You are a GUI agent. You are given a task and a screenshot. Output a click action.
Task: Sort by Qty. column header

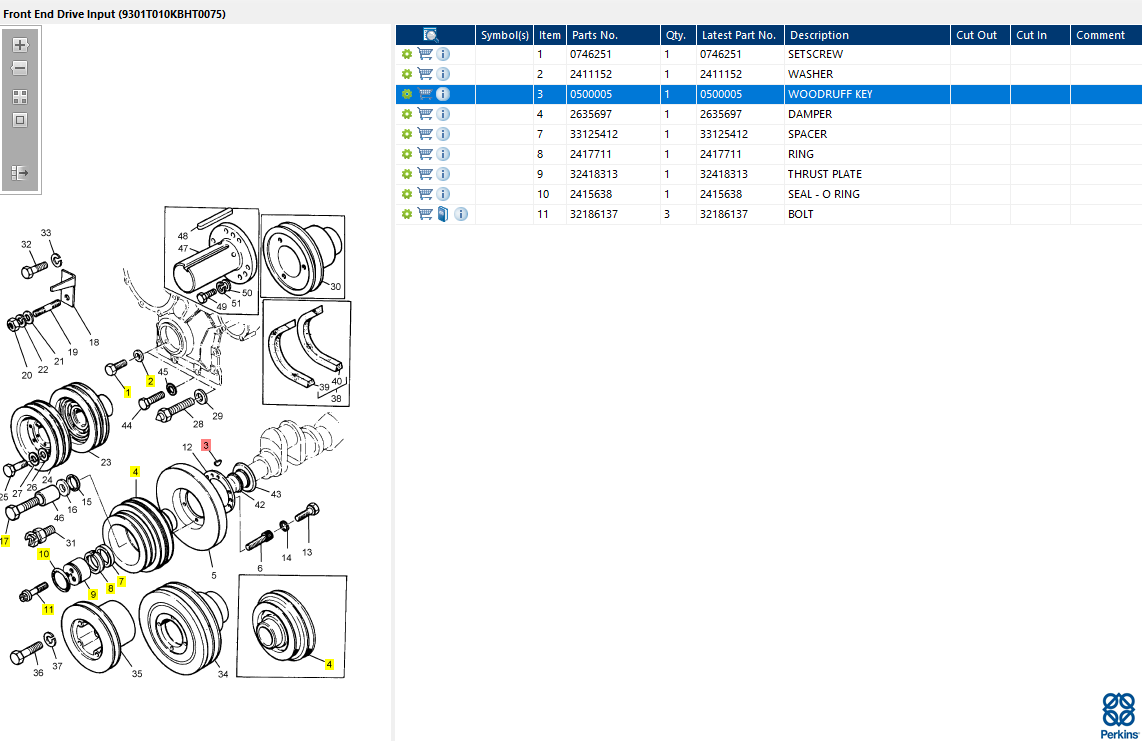coord(678,35)
